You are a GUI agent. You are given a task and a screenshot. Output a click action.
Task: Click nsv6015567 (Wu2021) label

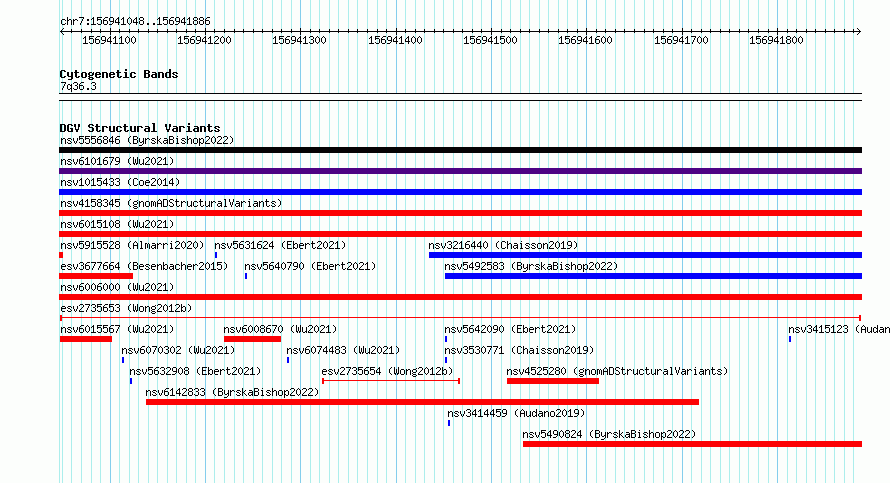coord(117,329)
